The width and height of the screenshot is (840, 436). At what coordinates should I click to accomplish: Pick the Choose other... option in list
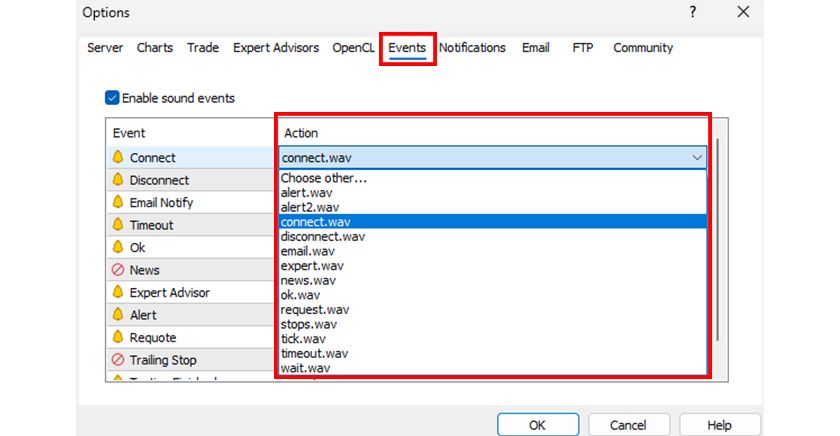tap(324, 178)
